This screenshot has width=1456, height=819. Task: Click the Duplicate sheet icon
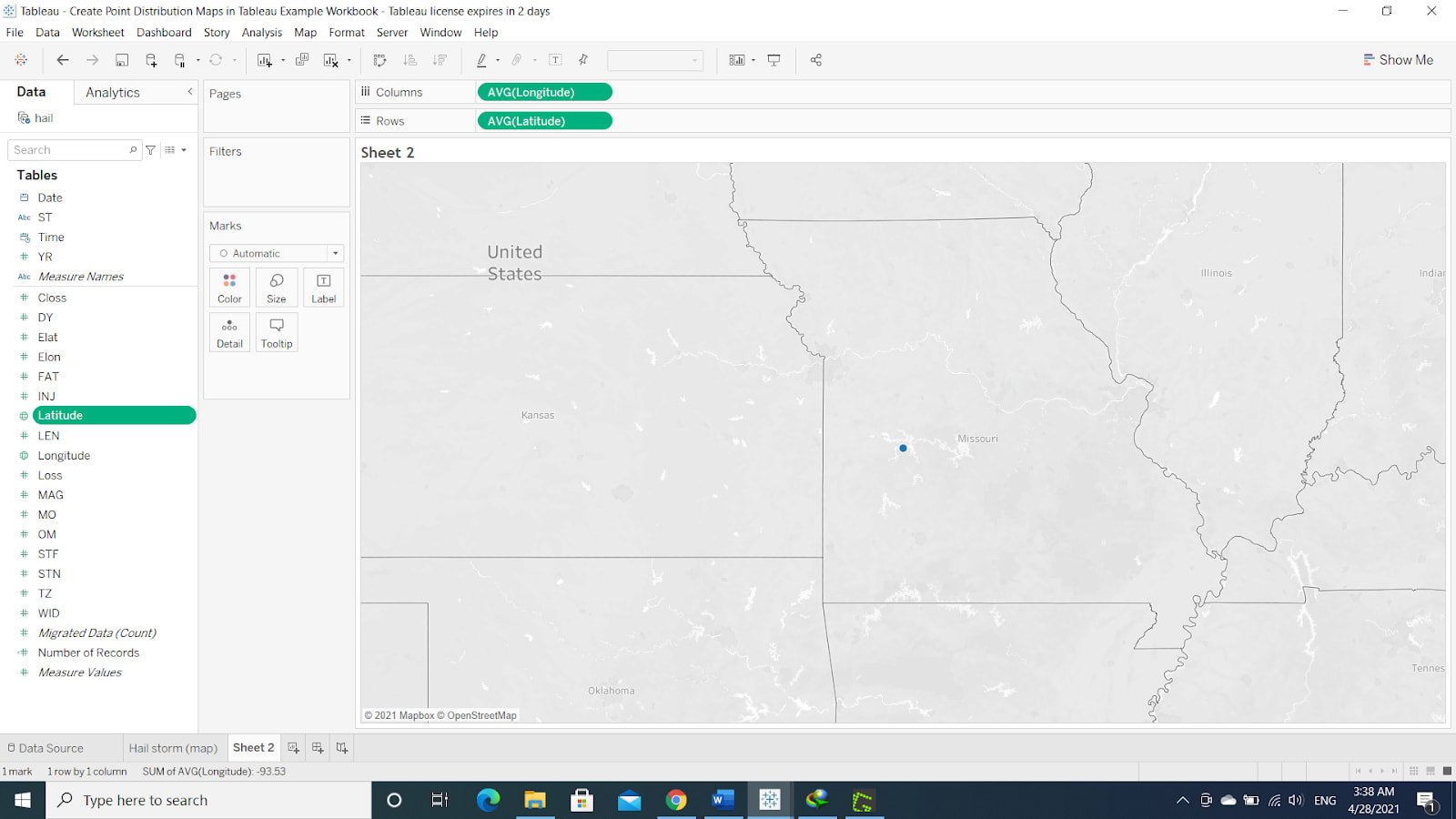pyautogui.click(x=302, y=60)
